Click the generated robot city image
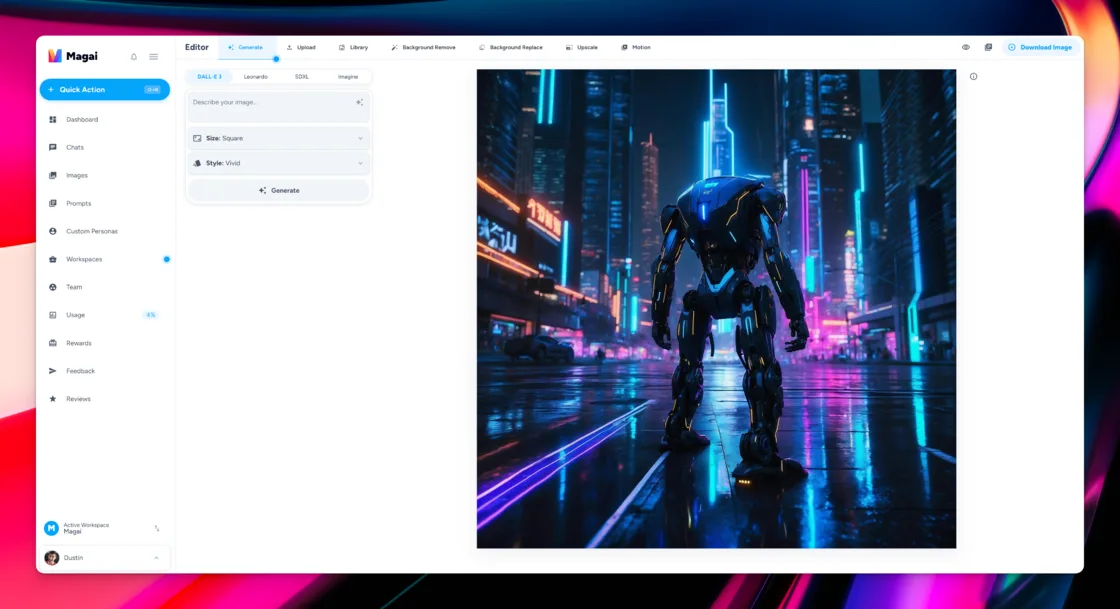 (x=716, y=308)
